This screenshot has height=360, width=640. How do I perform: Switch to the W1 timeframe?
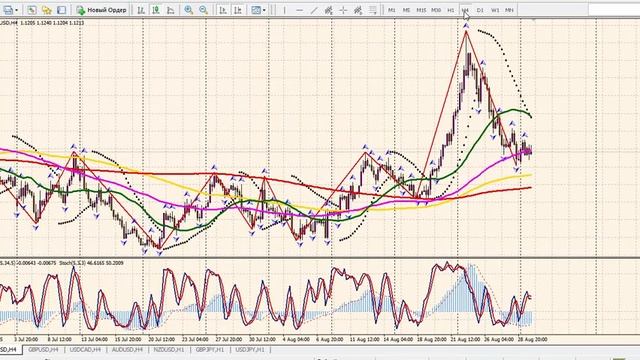click(x=495, y=10)
